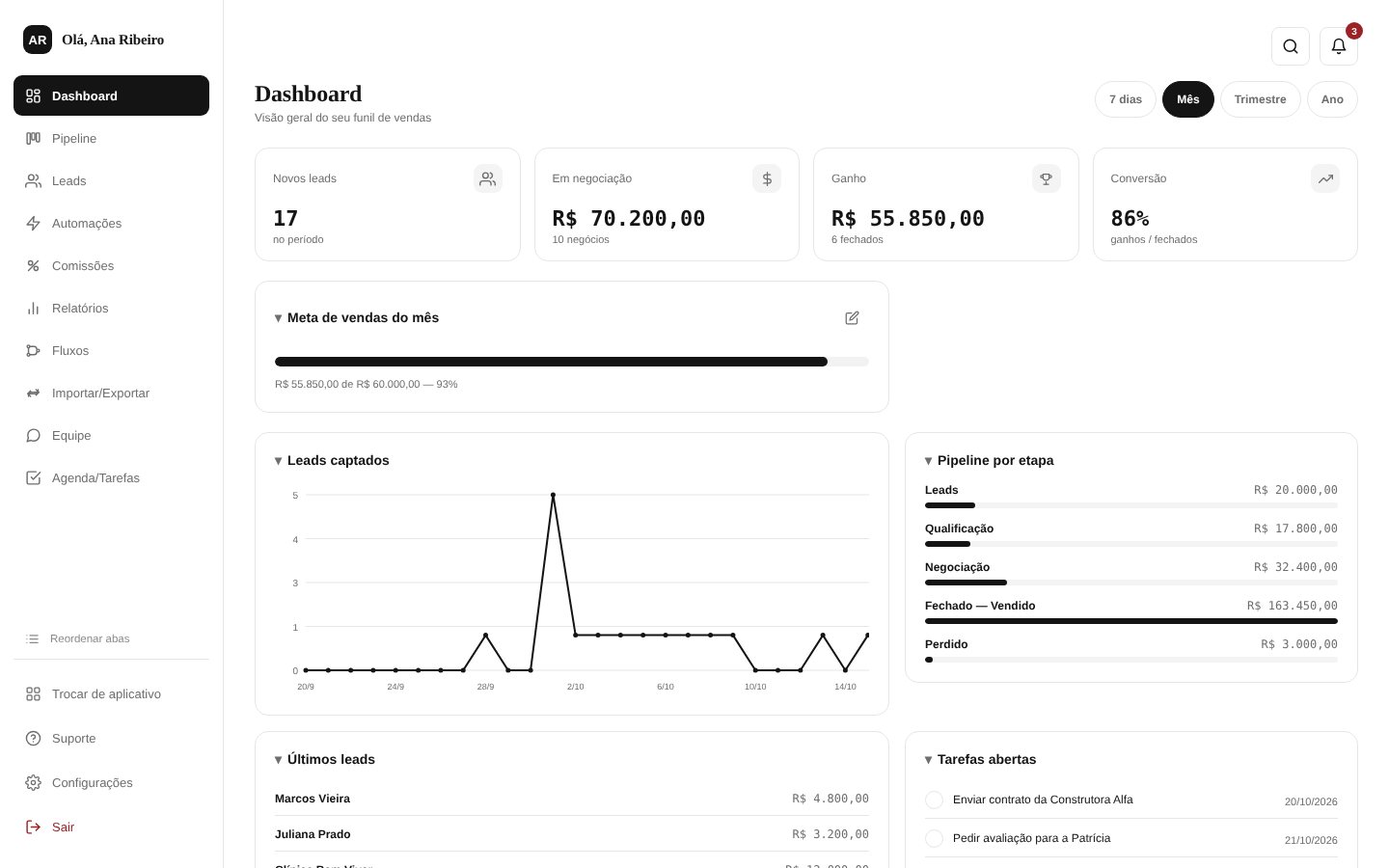Click the '86%' conversion value
1389x868 pixels.
(1130, 218)
